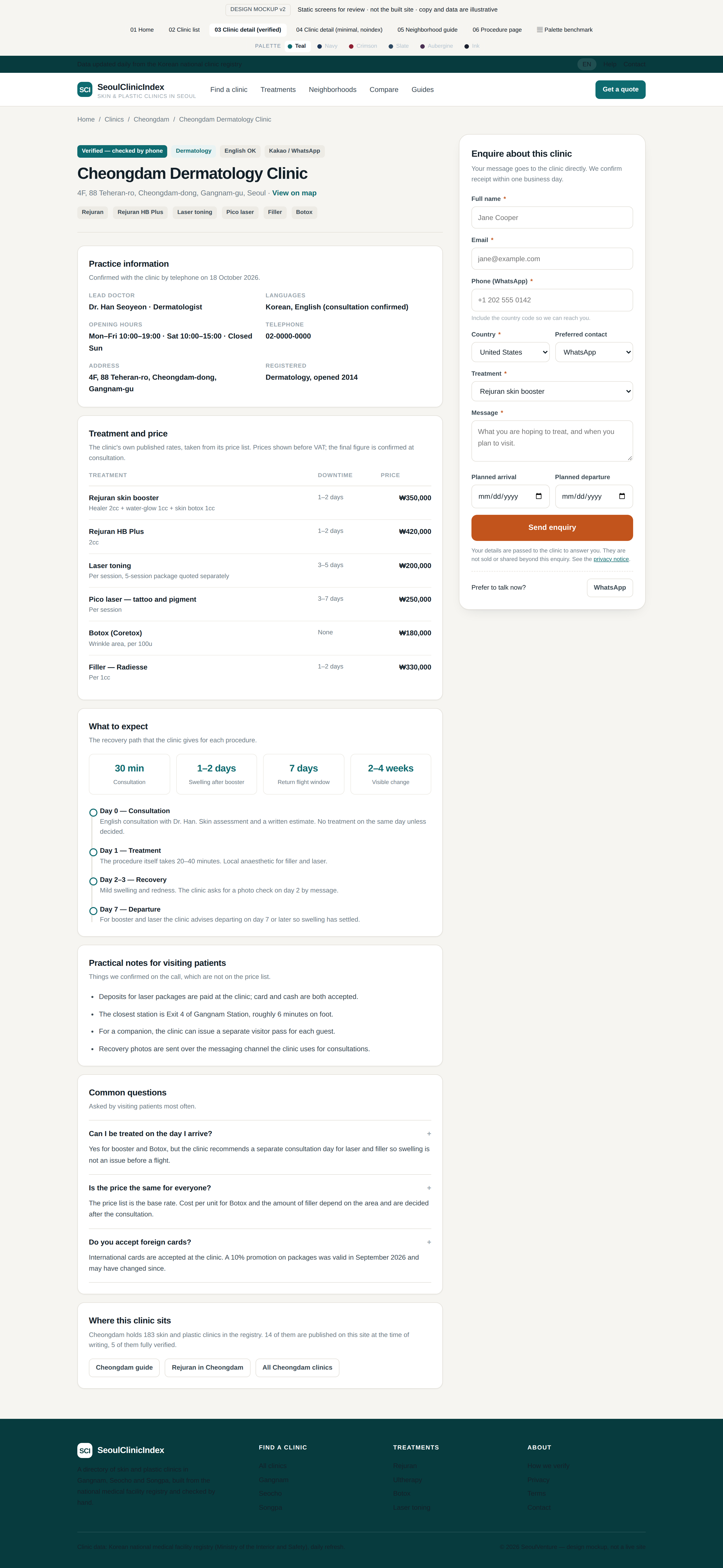Viewport: 723px width, 1568px height.
Task: Choose the Teal palette color swatch
Action: pyautogui.click(x=290, y=46)
